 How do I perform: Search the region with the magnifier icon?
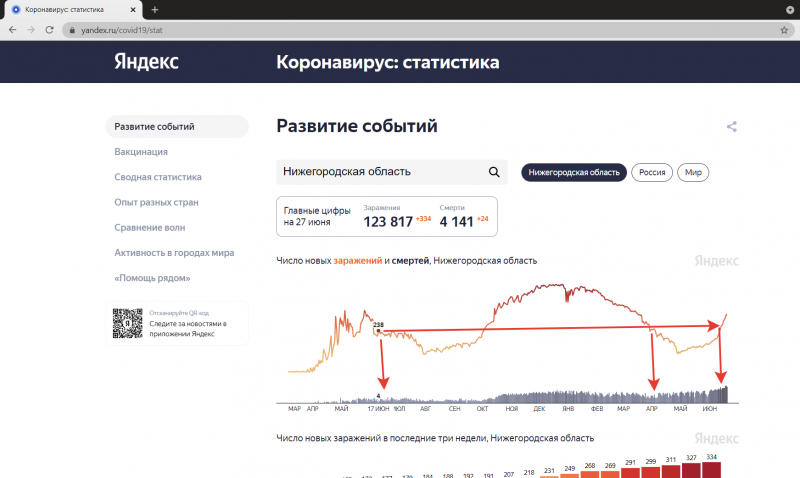(x=494, y=172)
